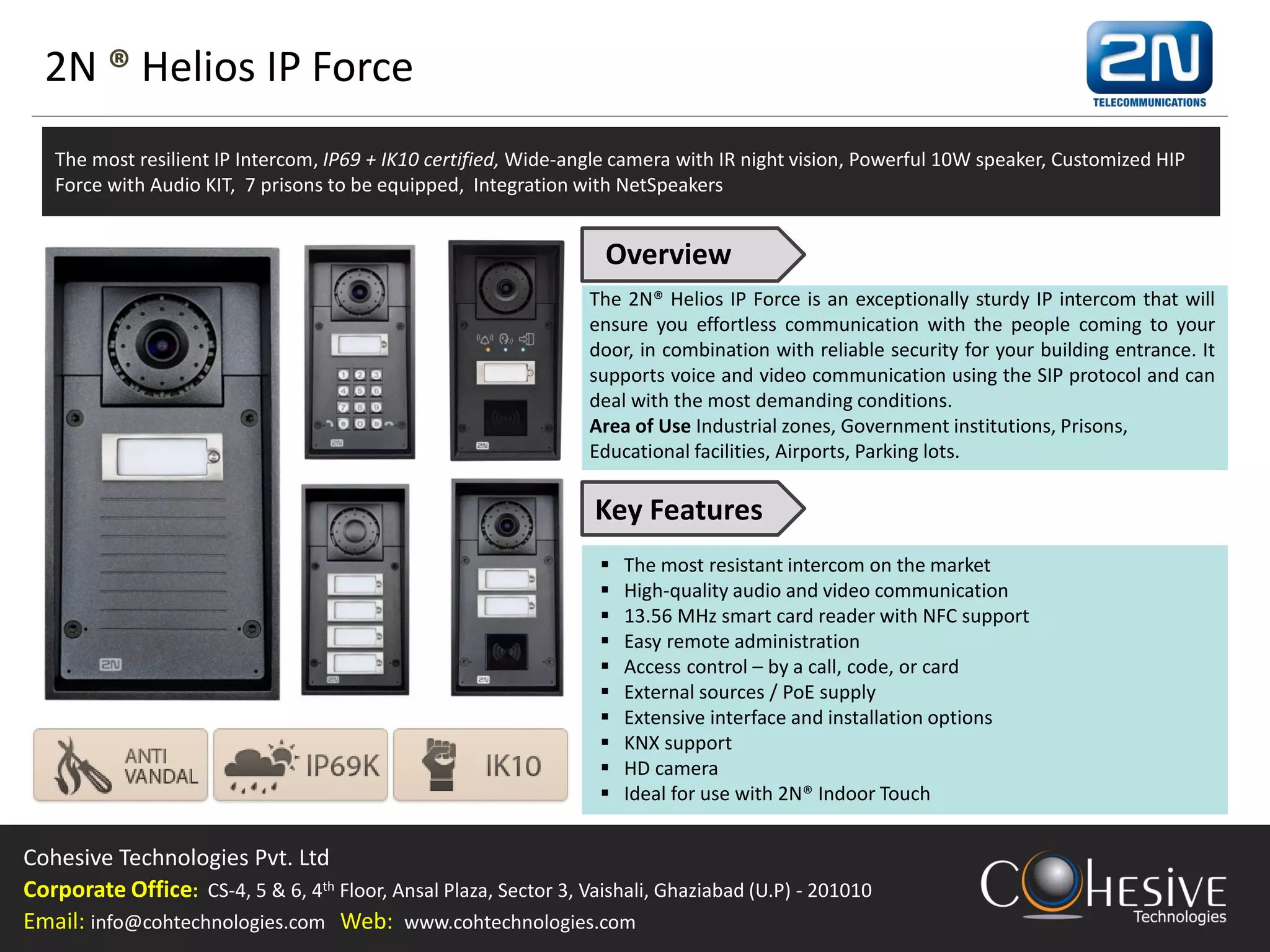
Task: Click 'Educational facilities, Airports, Parking lots.' line
Action: [774, 451]
